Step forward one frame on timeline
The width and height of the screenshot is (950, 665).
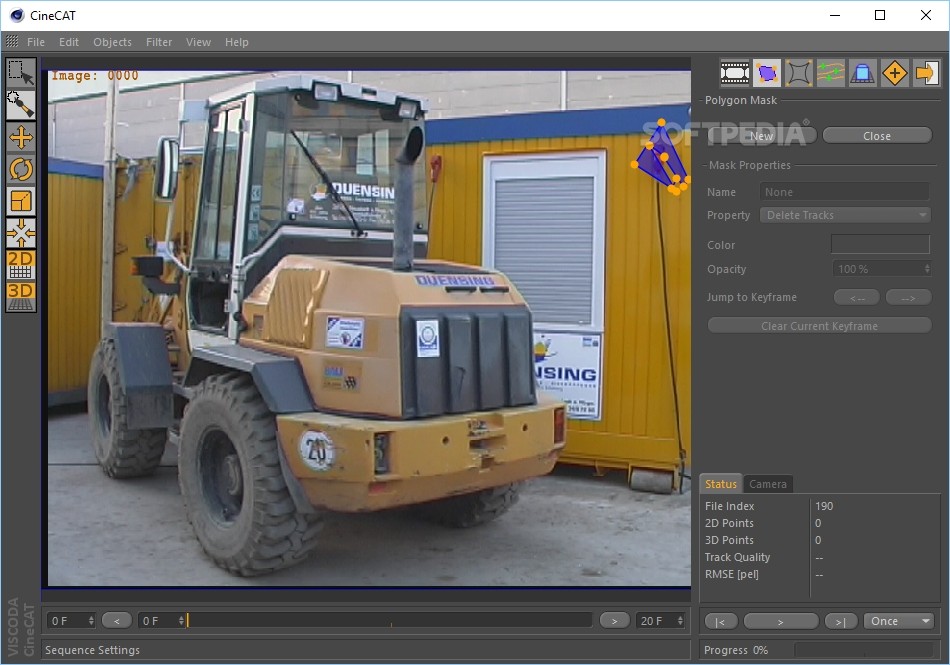click(x=614, y=621)
